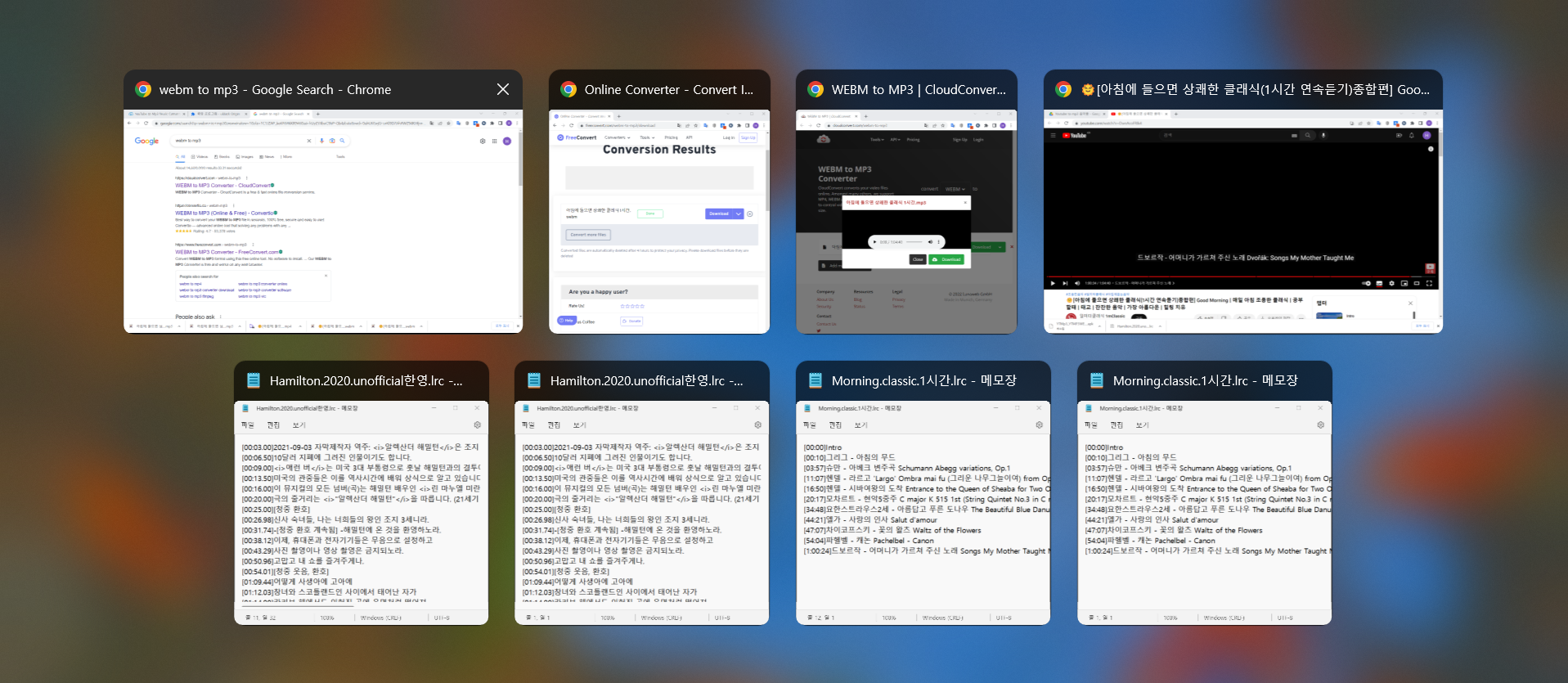Select Images tab in Google results
Image resolution: width=1568 pixels, height=683 pixels.
245,157
